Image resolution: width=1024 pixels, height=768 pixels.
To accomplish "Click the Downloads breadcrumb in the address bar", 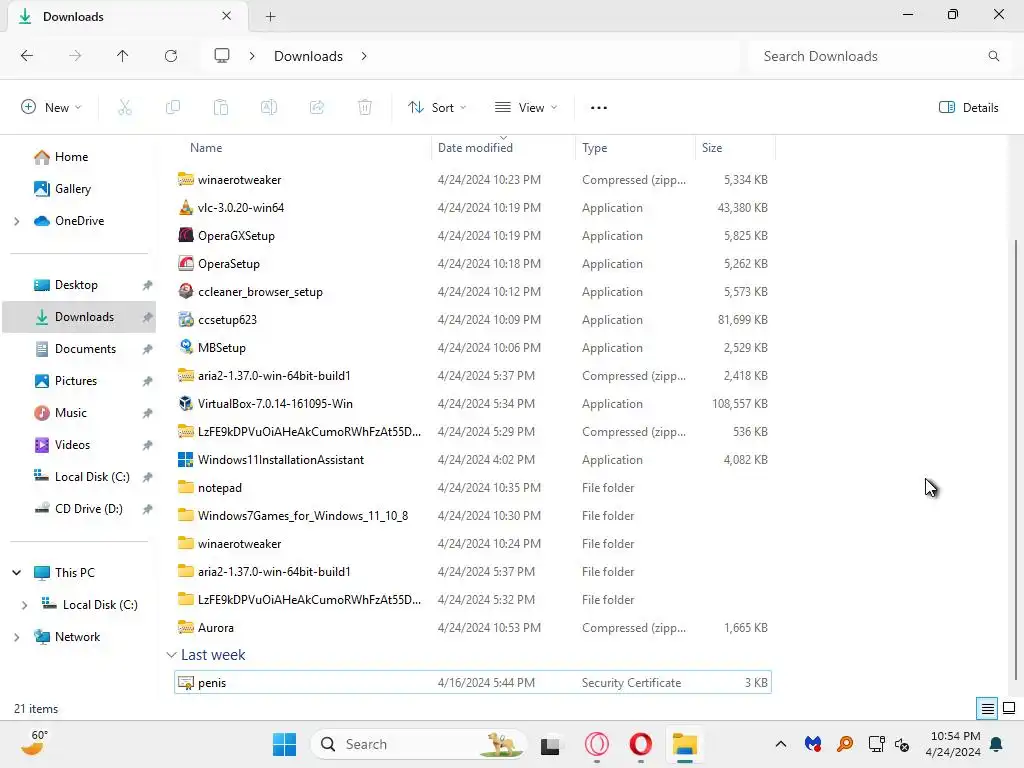I will coord(308,56).
